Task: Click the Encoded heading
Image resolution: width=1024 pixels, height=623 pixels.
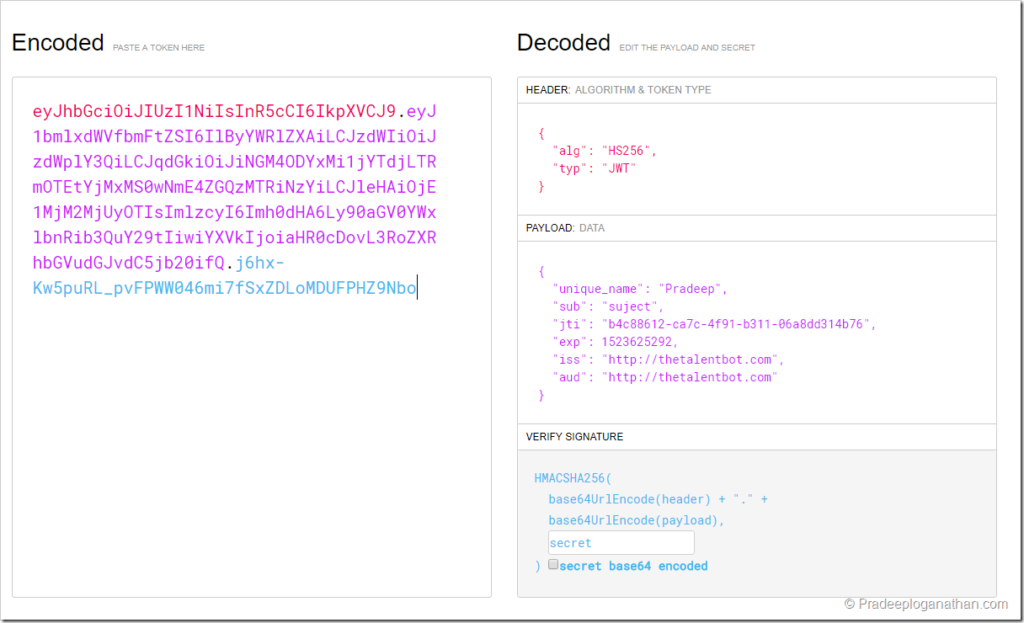Action: click(58, 43)
